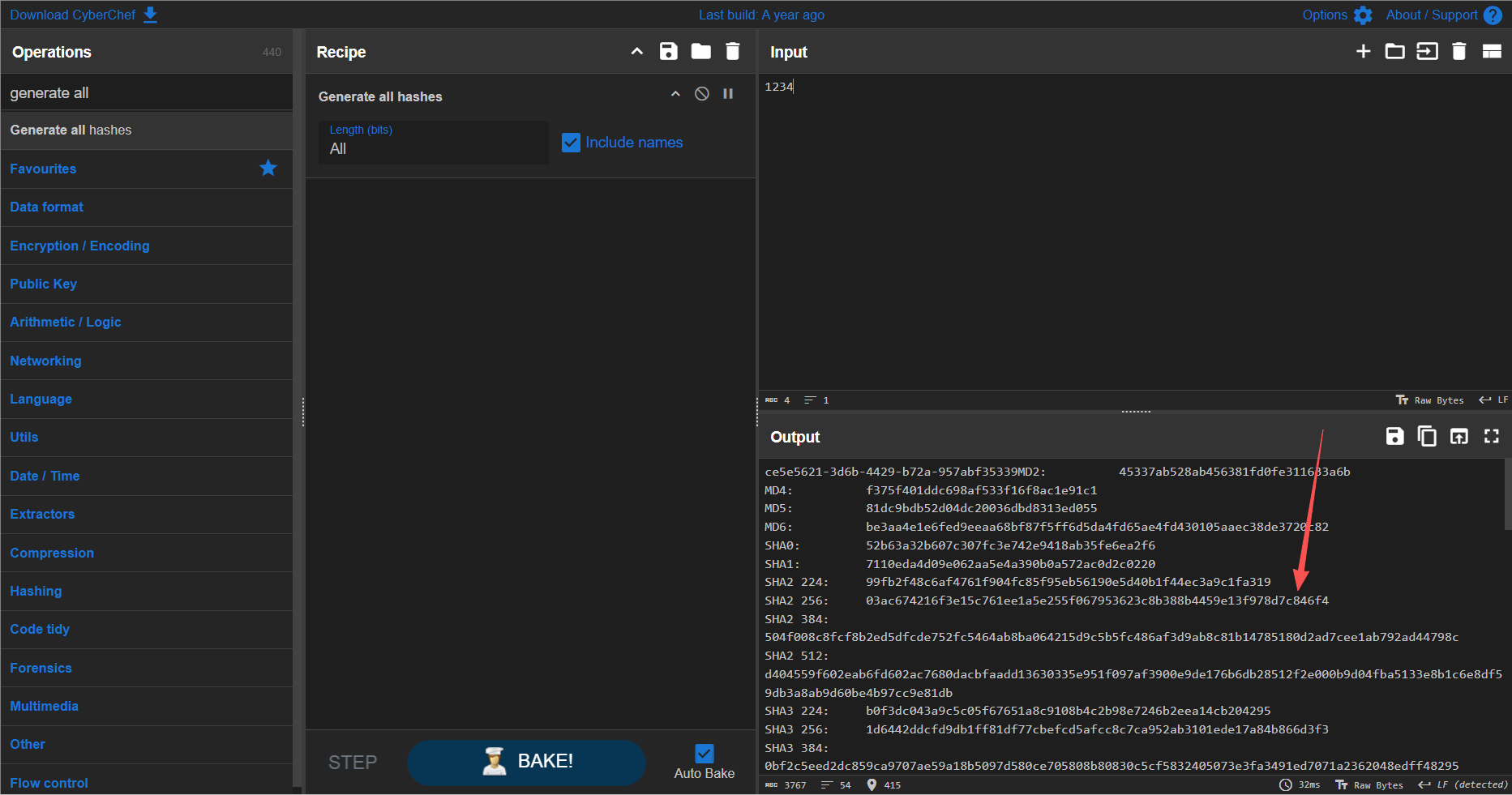The image size is (1512, 795).
Task: Toggle the Include names checkbox
Action: (x=571, y=143)
